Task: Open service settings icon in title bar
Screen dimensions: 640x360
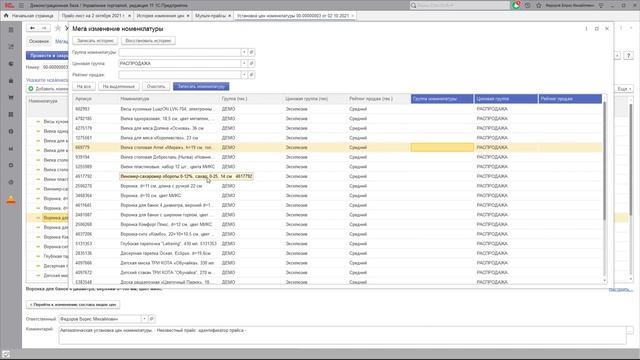Action: click(x=601, y=5)
